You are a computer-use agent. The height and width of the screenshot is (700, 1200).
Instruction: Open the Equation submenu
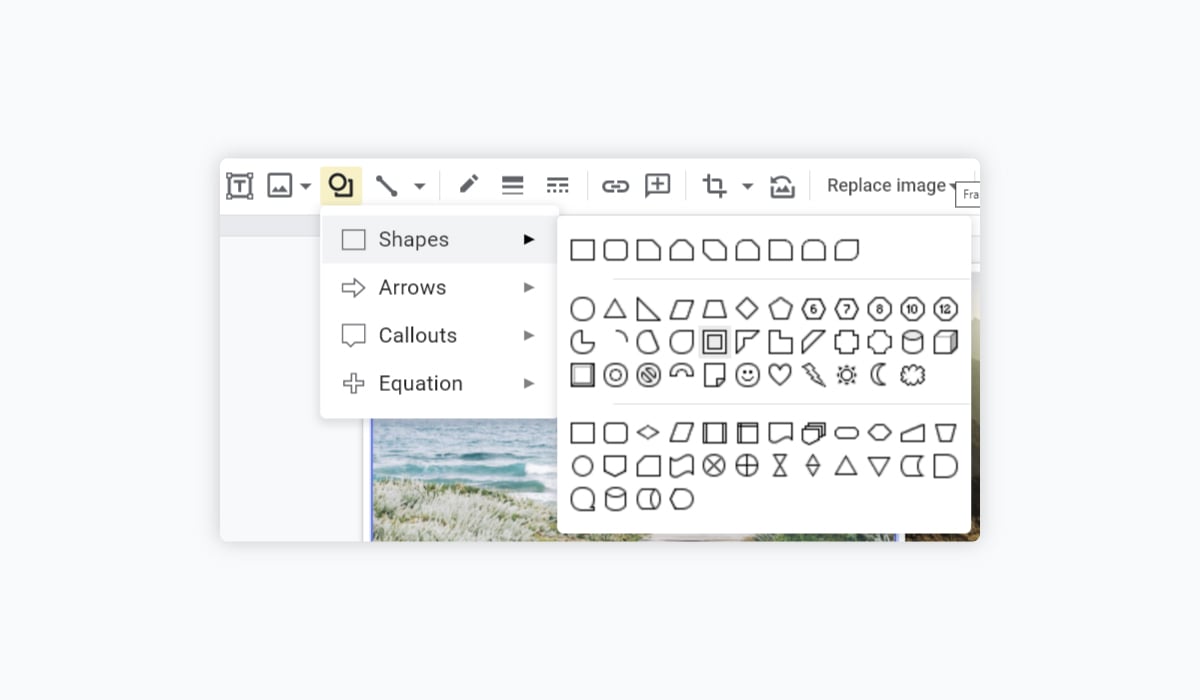pos(439,383)
